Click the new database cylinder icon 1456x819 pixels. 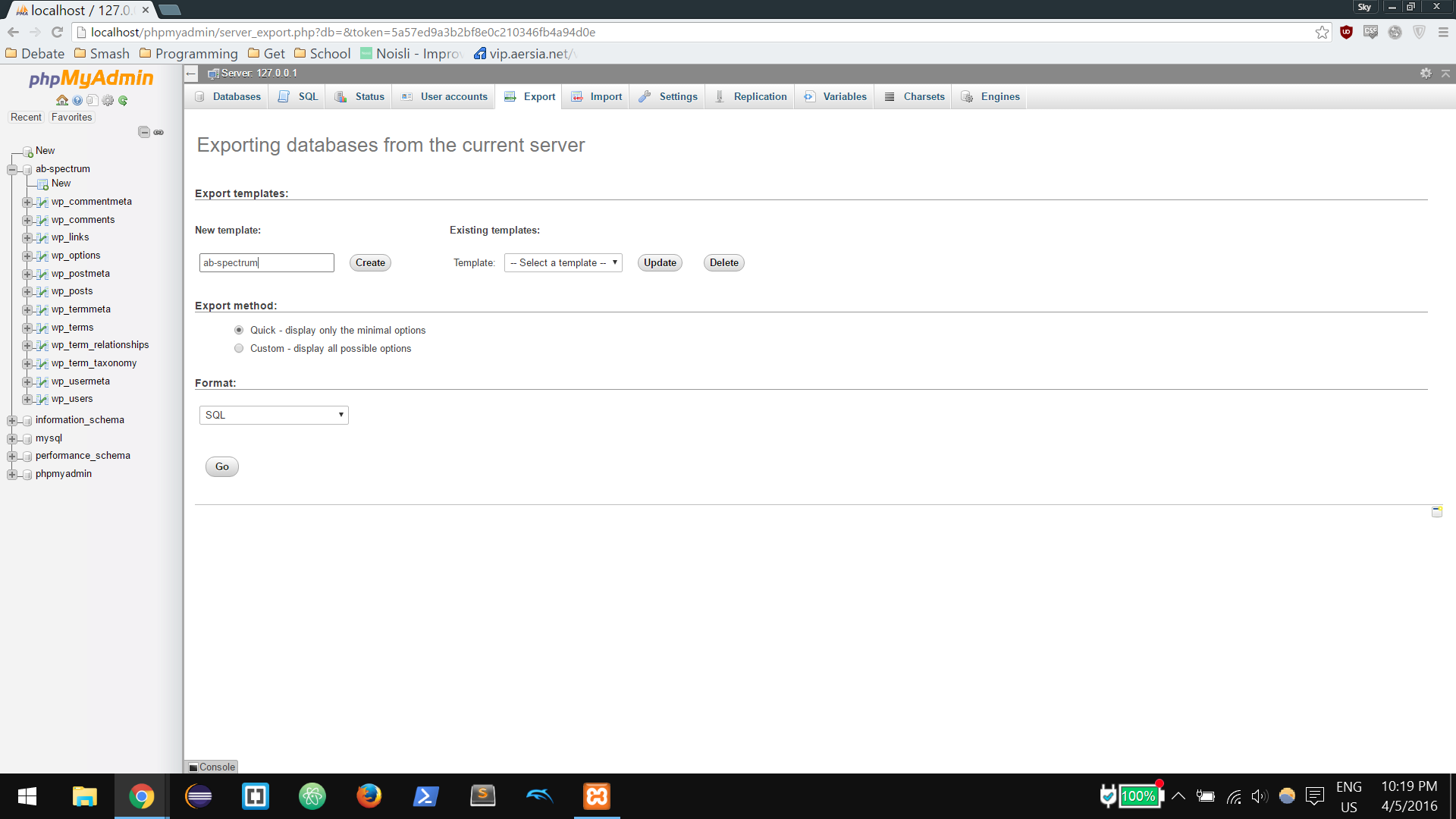(x=28, y=152)
